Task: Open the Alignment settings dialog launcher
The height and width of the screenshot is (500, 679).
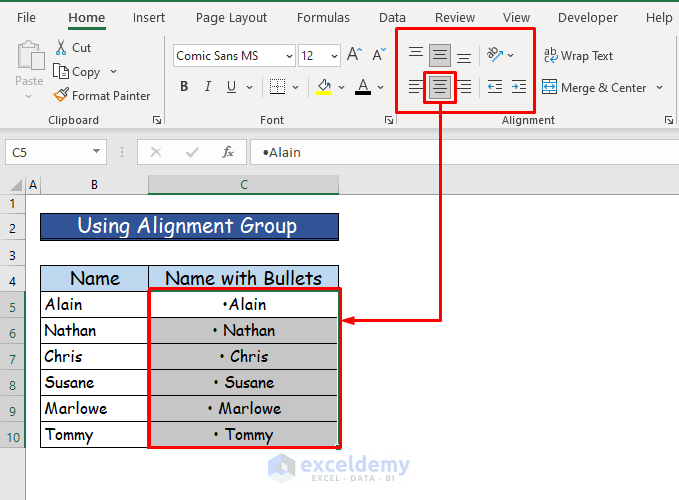Action: click(x=669, y=120)
